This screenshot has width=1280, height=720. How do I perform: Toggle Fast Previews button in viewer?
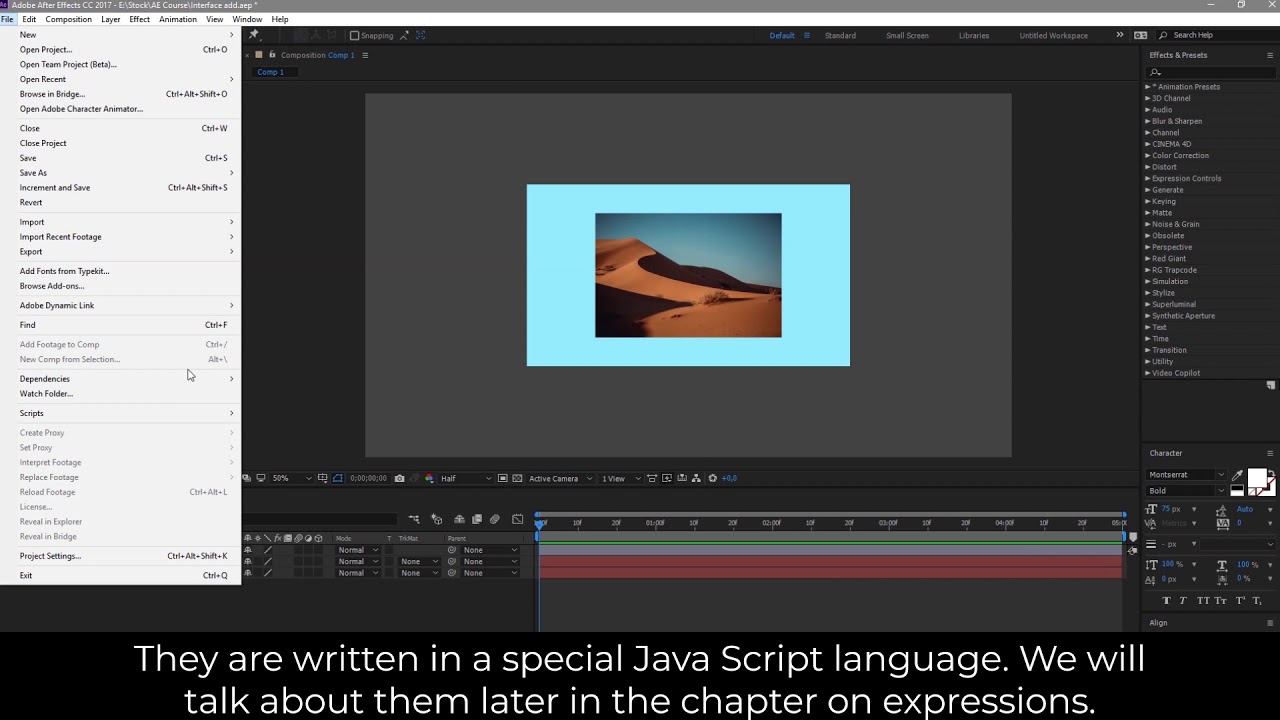667,478
